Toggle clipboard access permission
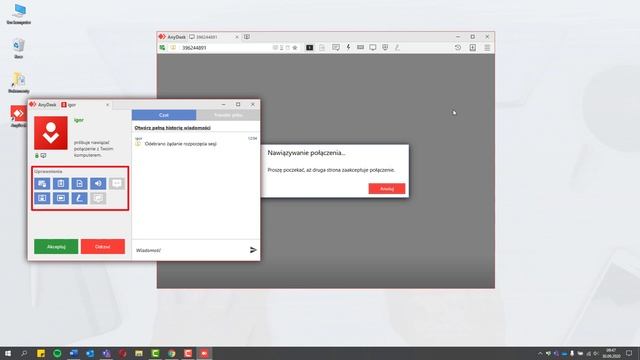The image size is (640, 360). click(61, 184)
